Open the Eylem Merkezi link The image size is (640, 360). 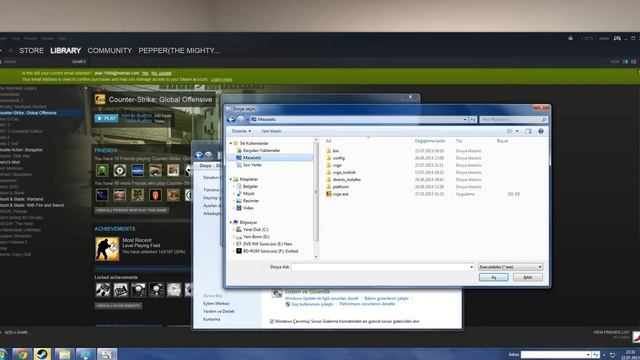point(216,304)
